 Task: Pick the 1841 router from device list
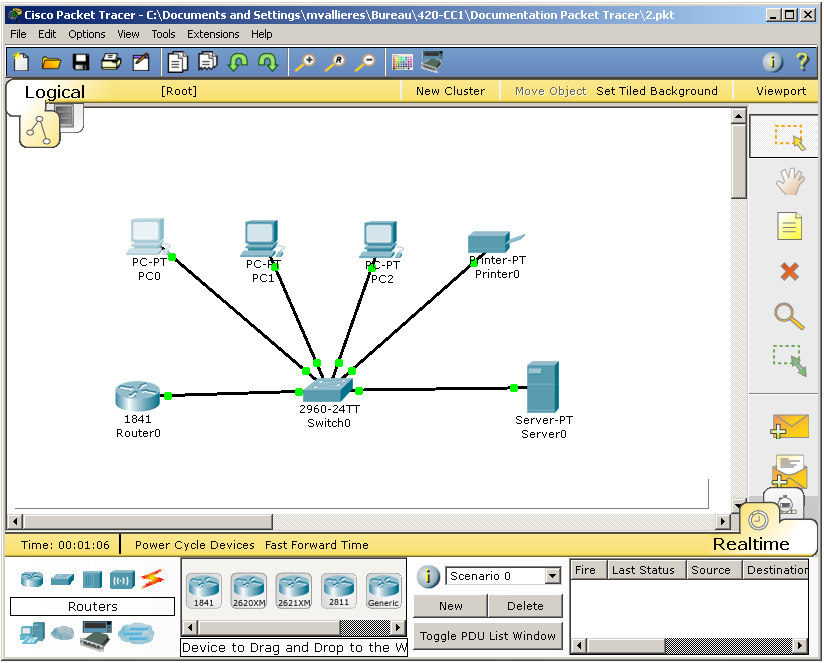(204, 591)
